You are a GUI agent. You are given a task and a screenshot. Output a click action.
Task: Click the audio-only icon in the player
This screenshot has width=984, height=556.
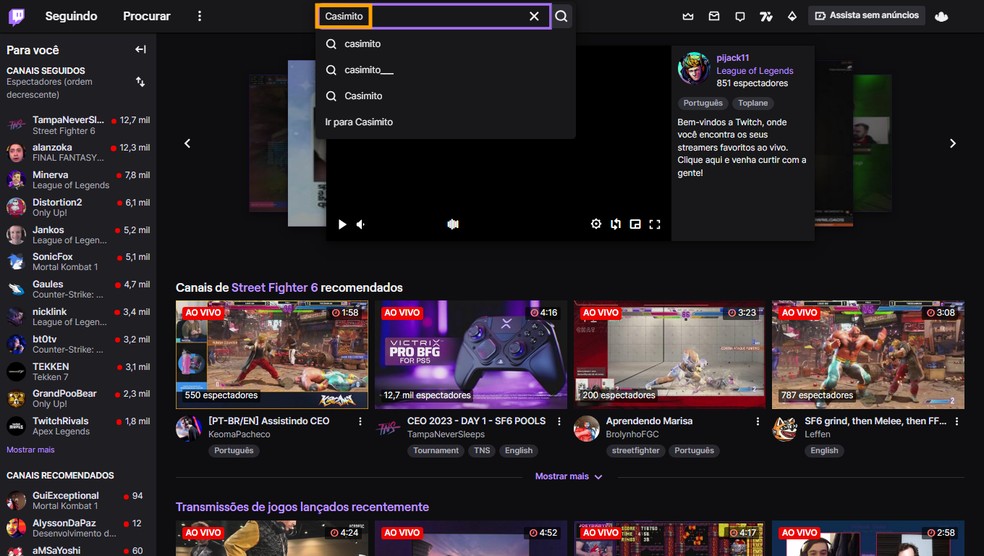453,224
